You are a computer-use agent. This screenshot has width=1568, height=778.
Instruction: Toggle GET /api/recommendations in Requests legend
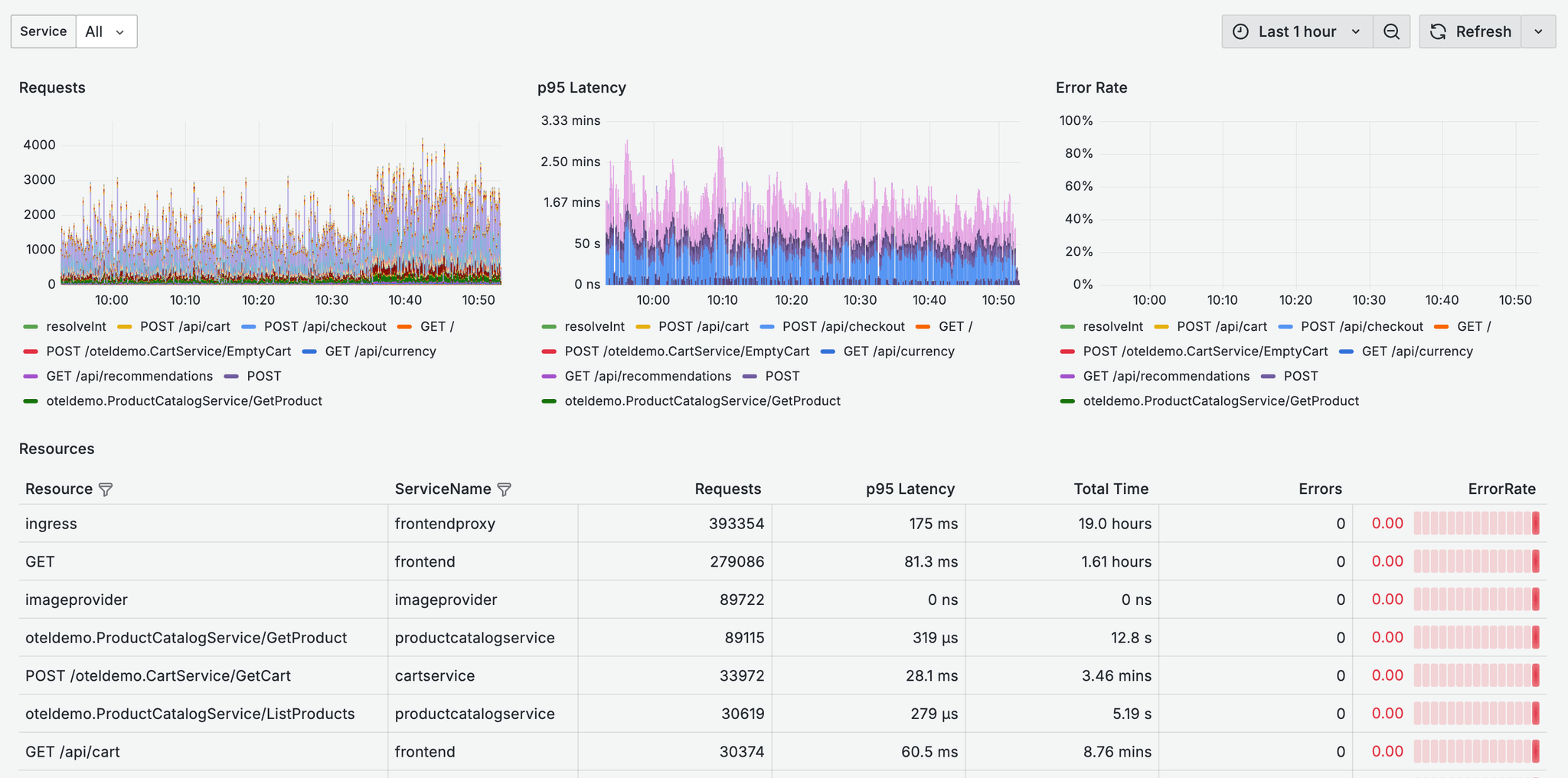[x=129, y=376]
